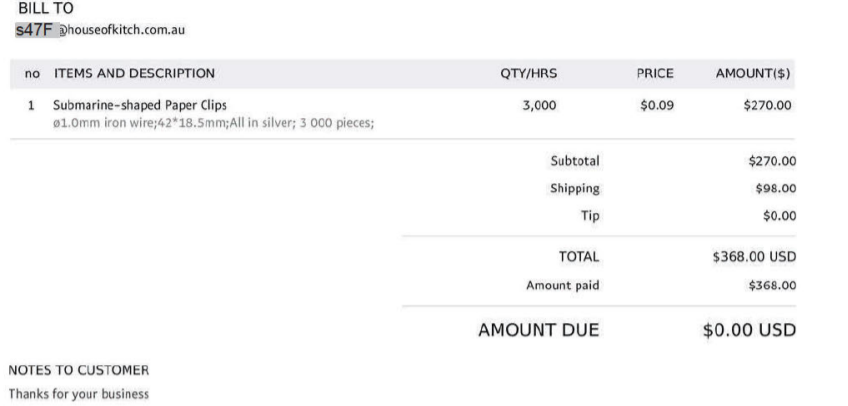
Task: Click the $368.00 USD total value
Action: pyautogui.click(x=754, y=257)
